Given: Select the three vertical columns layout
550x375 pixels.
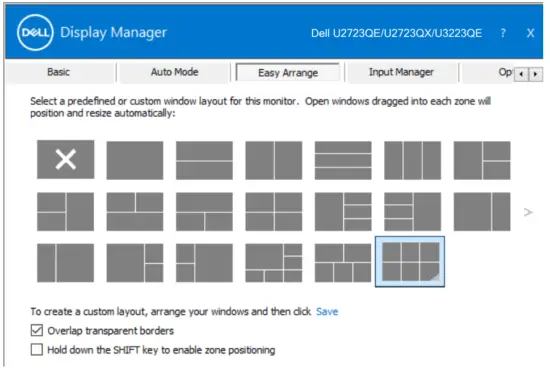Looking at the screenshot, I should tap(412, 160).
